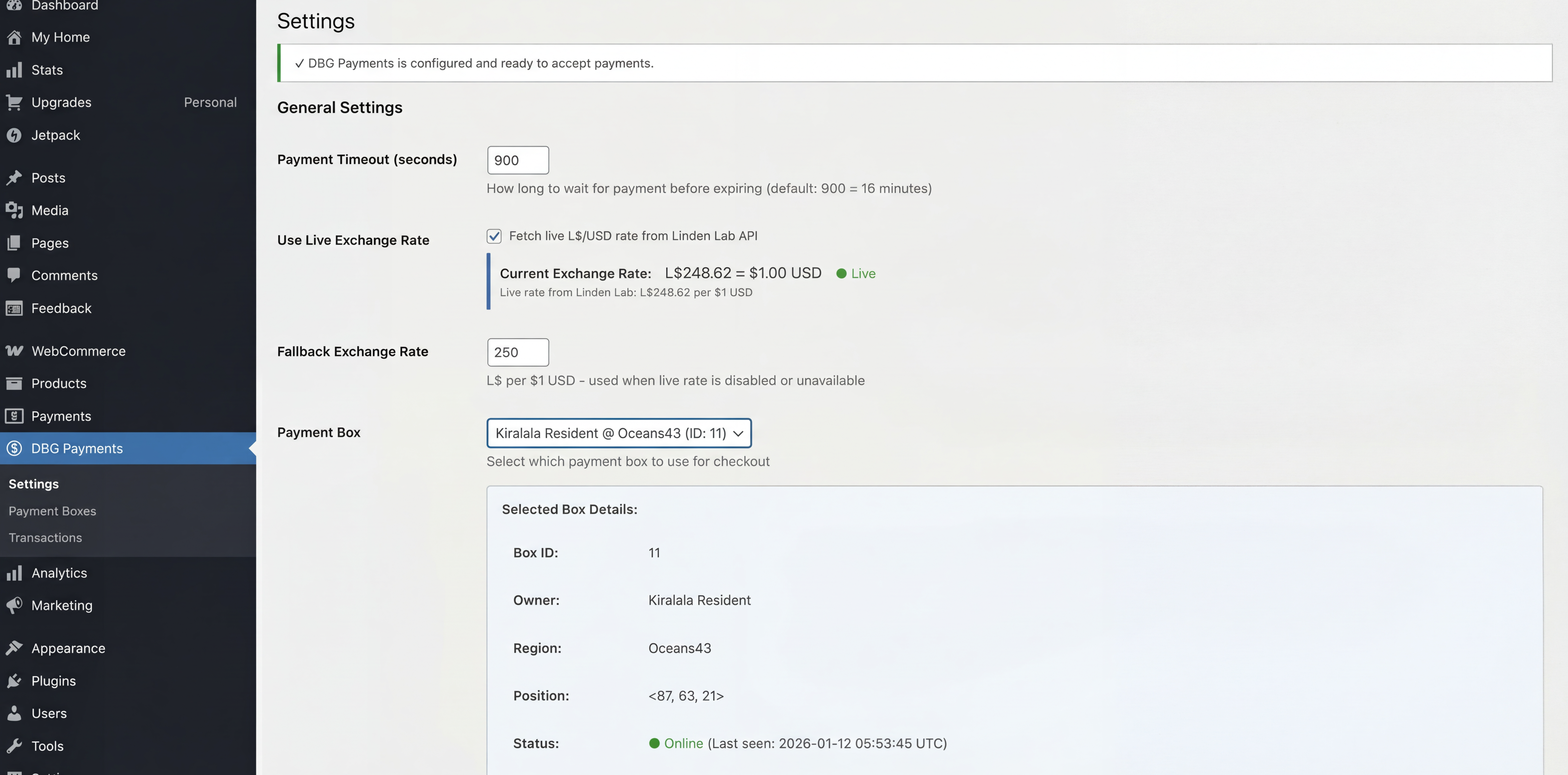The width and height of the screenshot is (1568, 775).
Task: Click the Stats bar chart icon
Action: pos(14,70)
